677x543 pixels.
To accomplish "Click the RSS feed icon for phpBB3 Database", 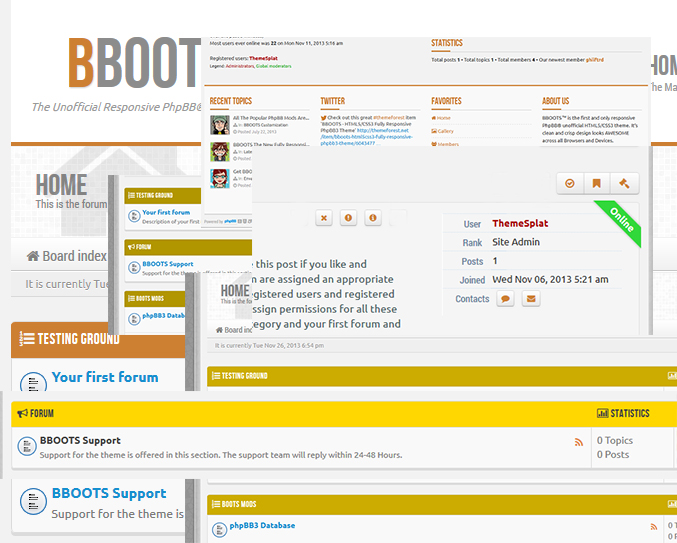I will (654, 527).
